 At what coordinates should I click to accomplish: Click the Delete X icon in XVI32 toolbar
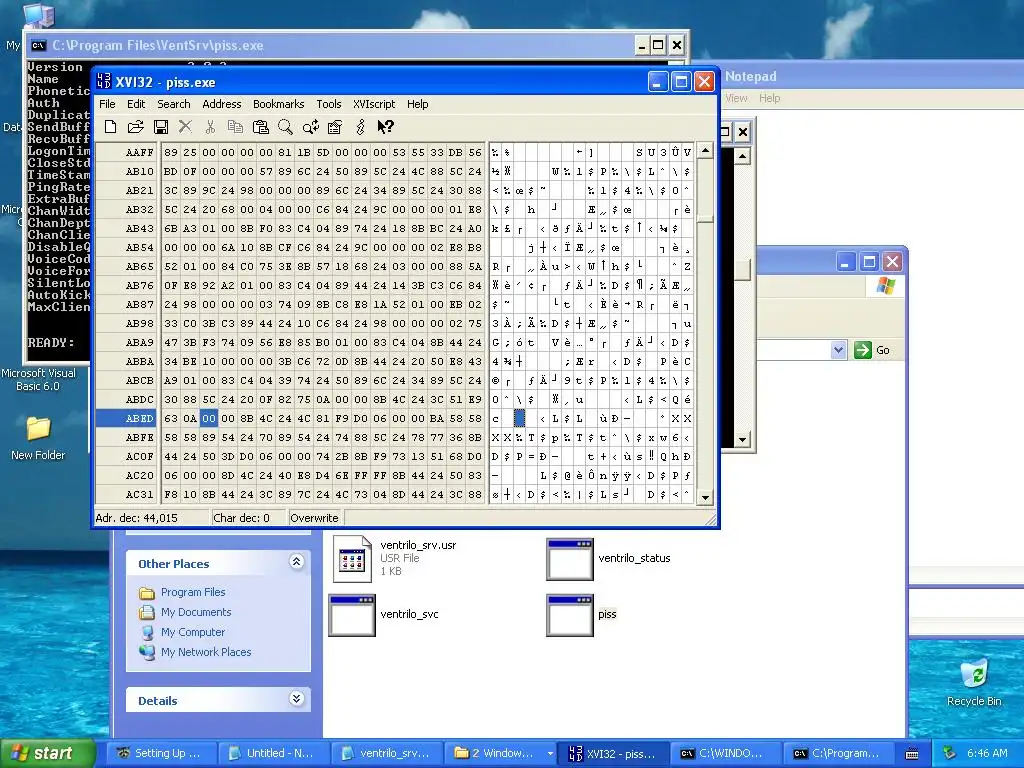click(185, 127)
